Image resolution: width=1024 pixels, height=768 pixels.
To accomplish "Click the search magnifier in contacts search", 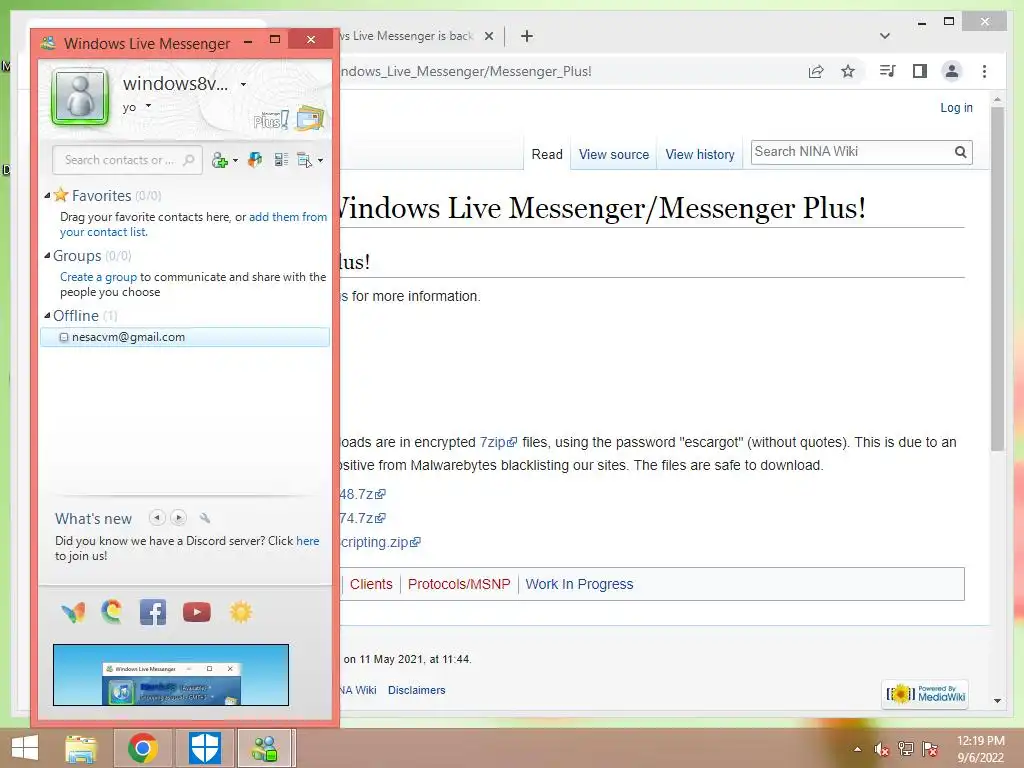I will (189, 159).
